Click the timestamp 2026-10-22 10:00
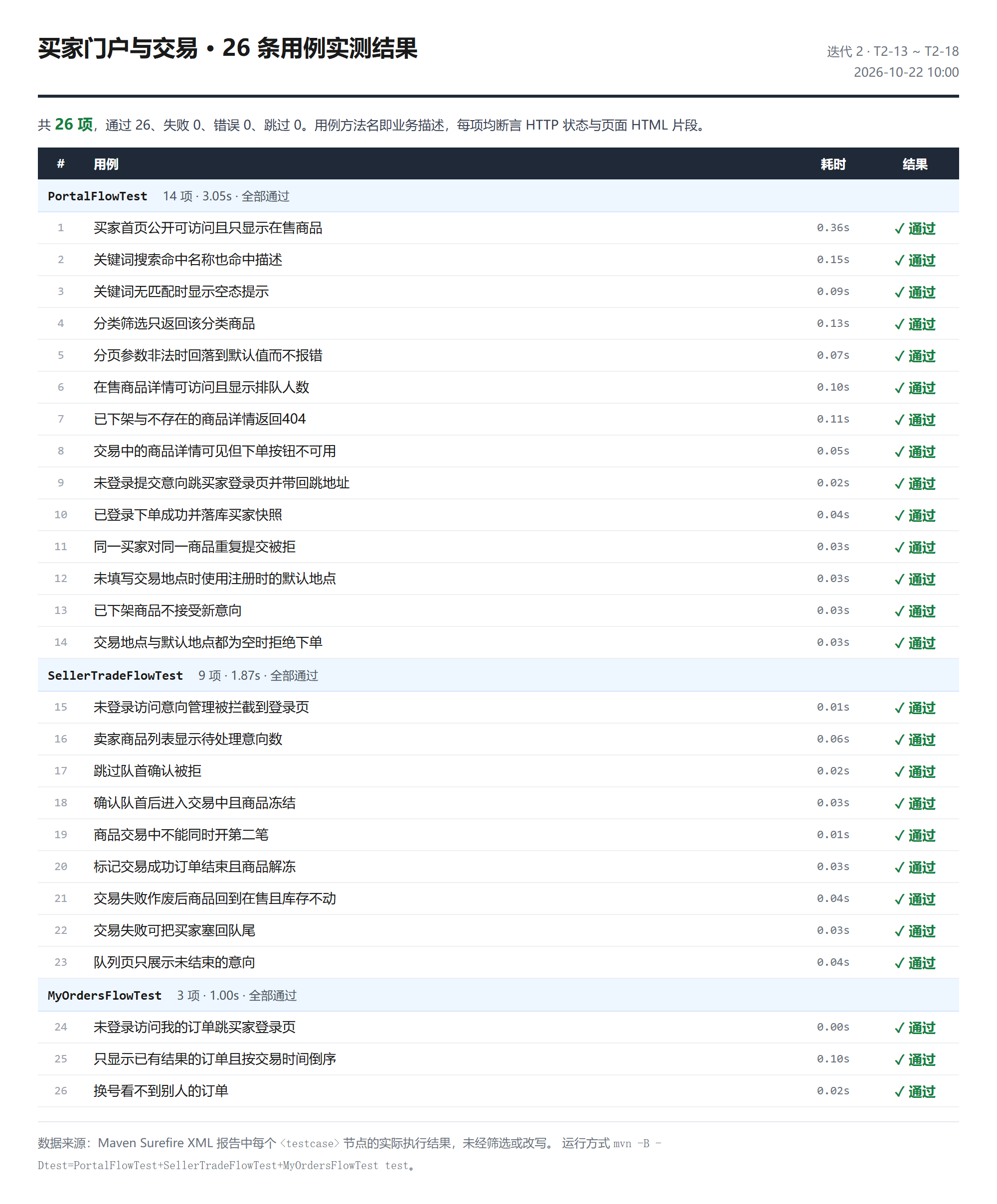 click(906, 72)
